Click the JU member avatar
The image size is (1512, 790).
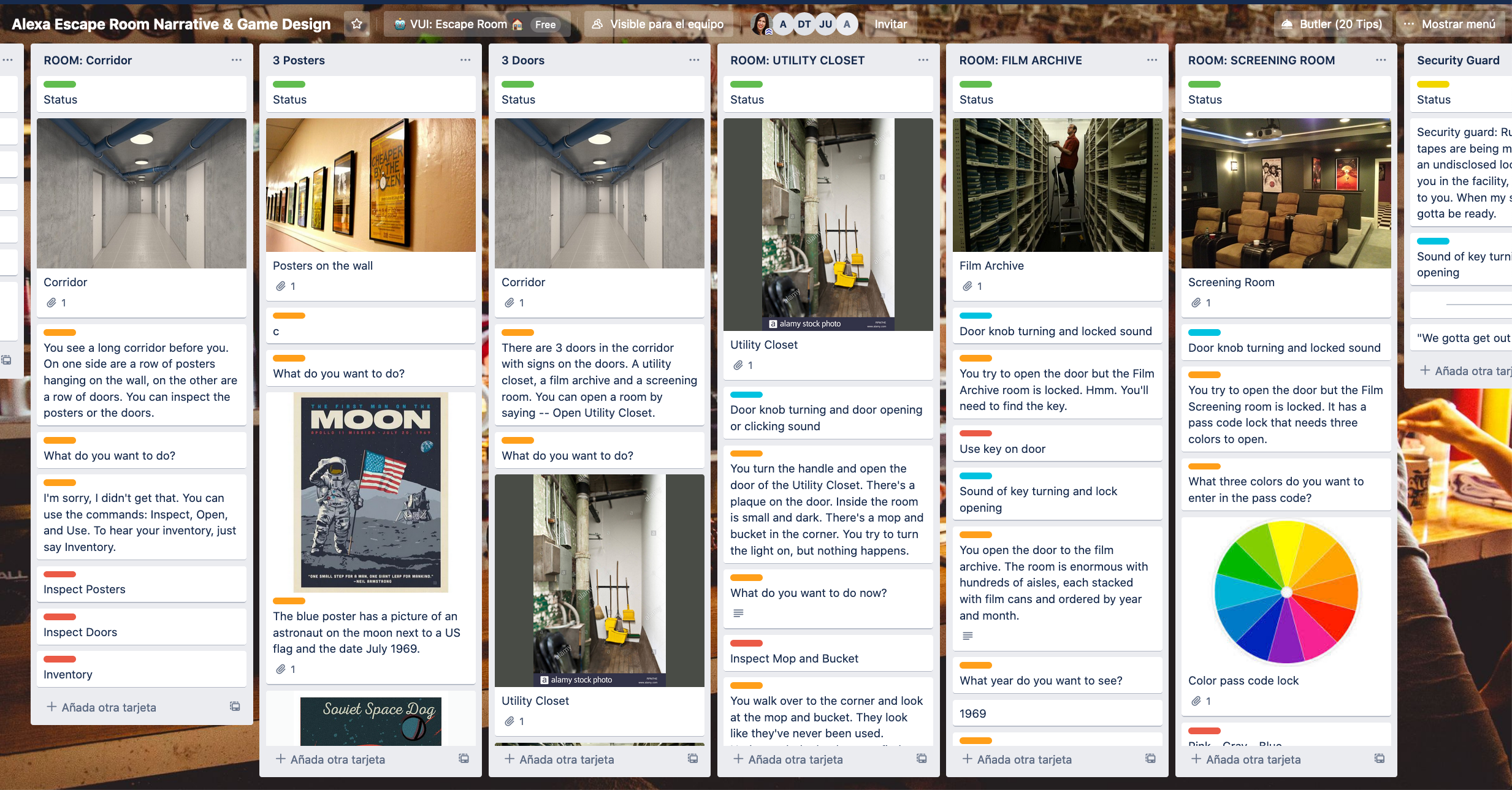pyautogui.click(x=825, y=24)
